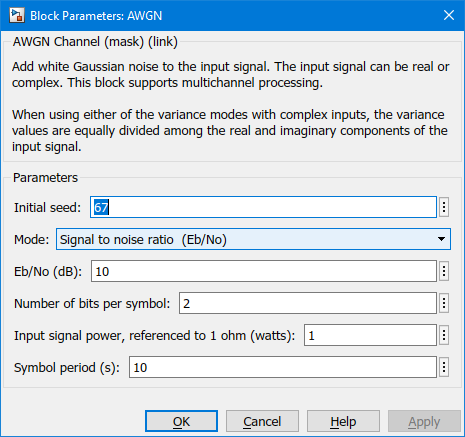Click the Input signal power watts field

[x=370, y=335]
